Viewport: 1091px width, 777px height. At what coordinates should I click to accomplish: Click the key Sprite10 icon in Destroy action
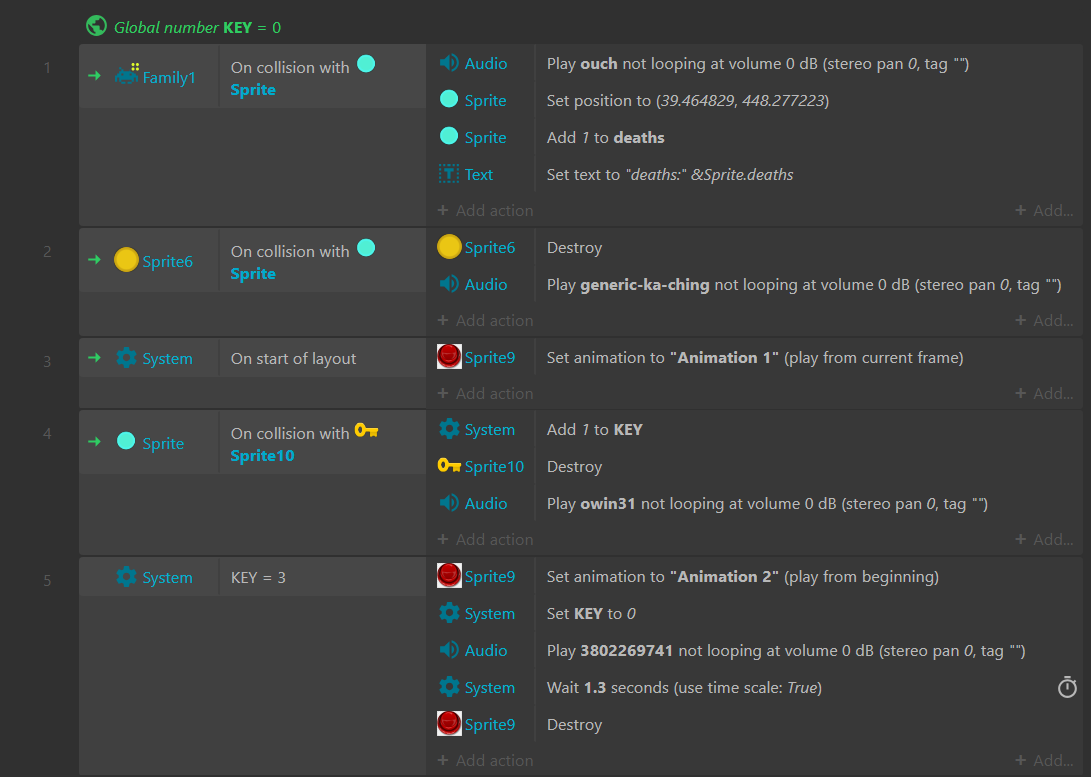pos(449,466)
